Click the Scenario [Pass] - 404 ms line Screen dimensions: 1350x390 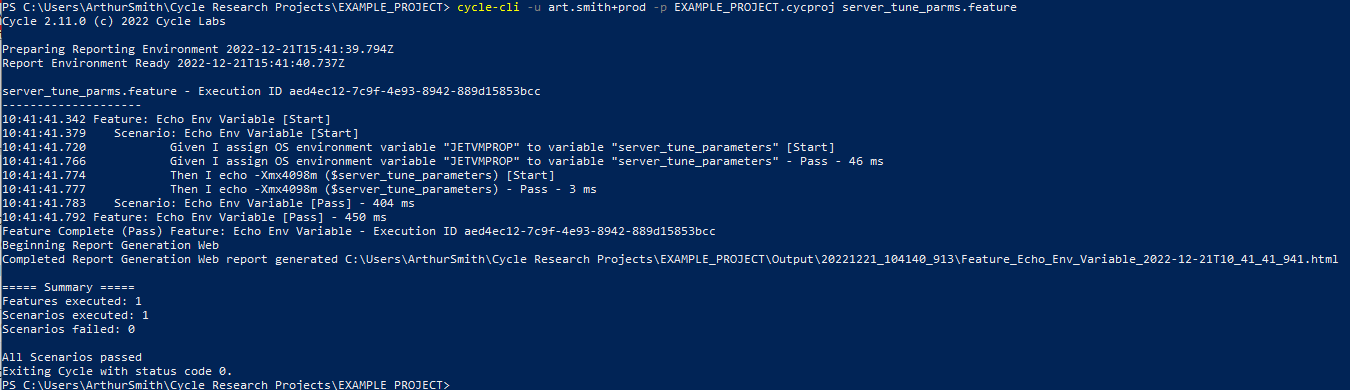coord(208,202)
